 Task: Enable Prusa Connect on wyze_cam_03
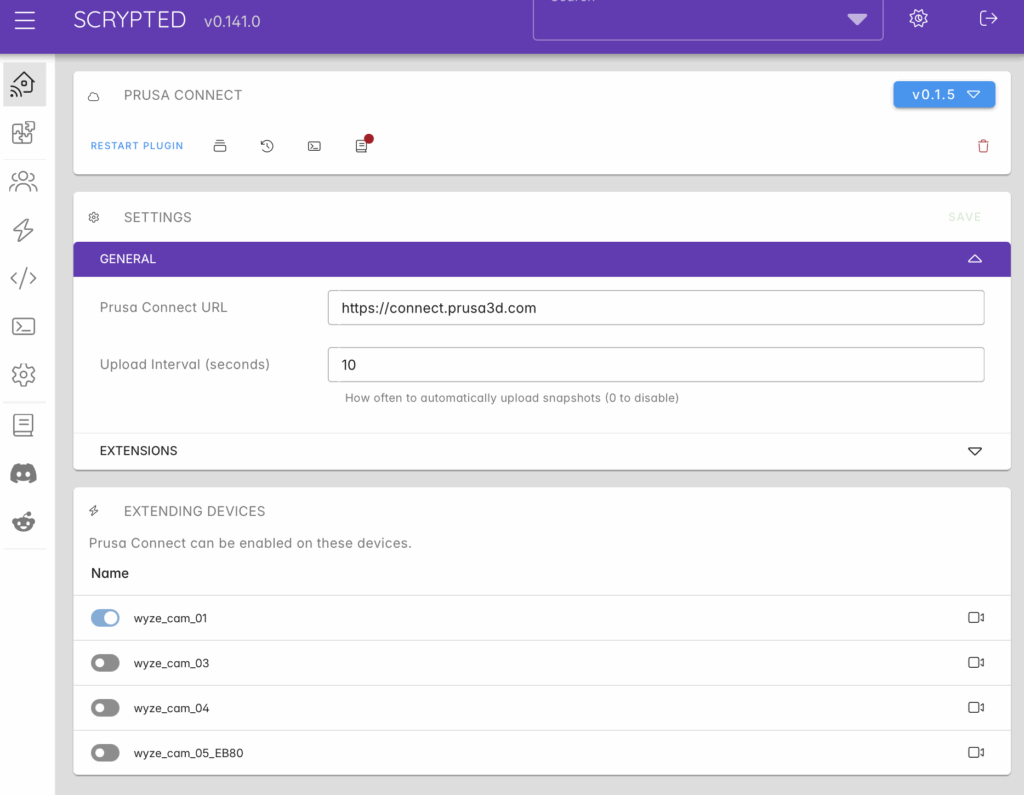[105, 663]
